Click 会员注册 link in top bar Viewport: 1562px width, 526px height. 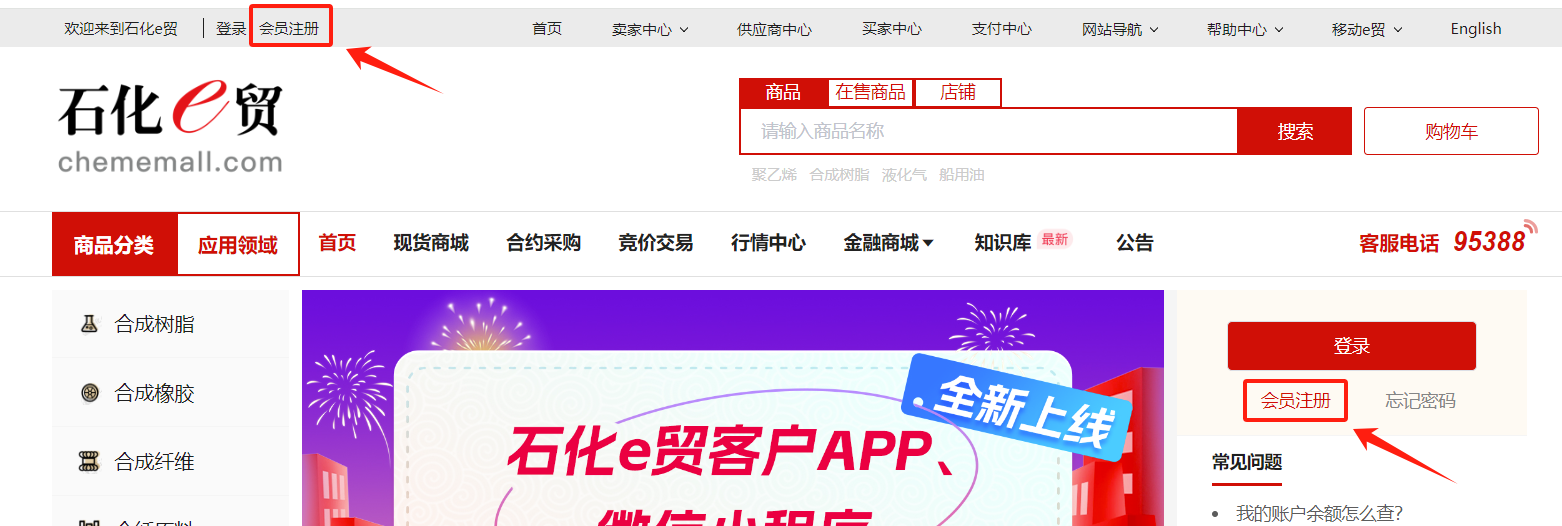point(289,29)
